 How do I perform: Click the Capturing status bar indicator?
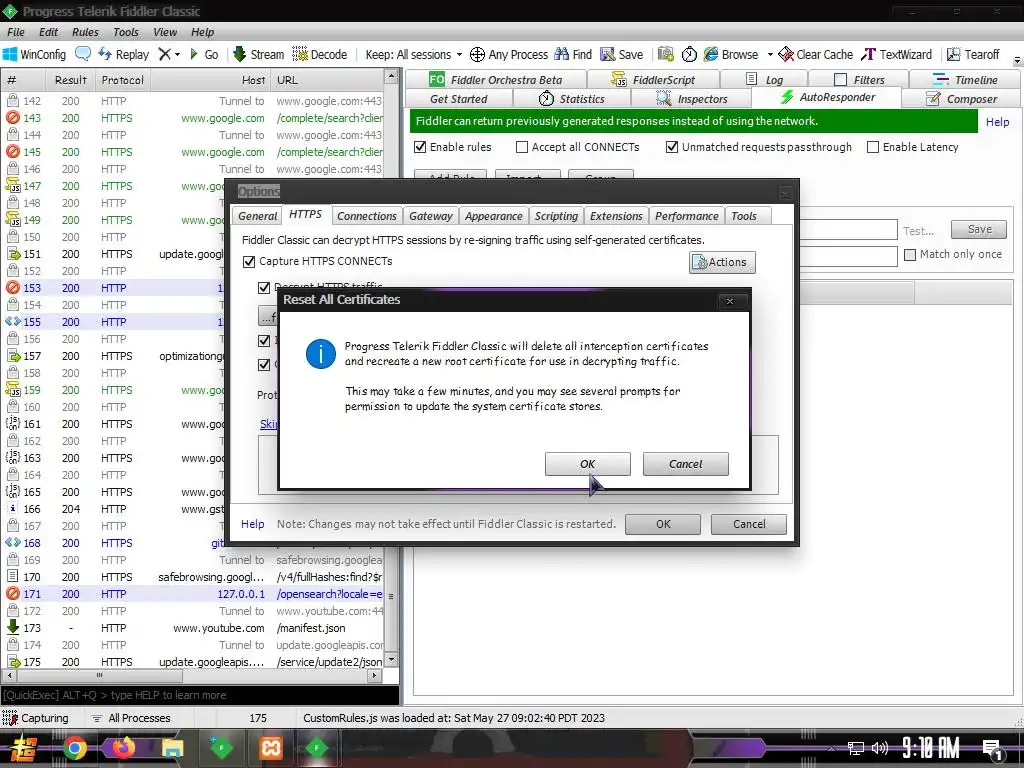(x=36, y=718)
